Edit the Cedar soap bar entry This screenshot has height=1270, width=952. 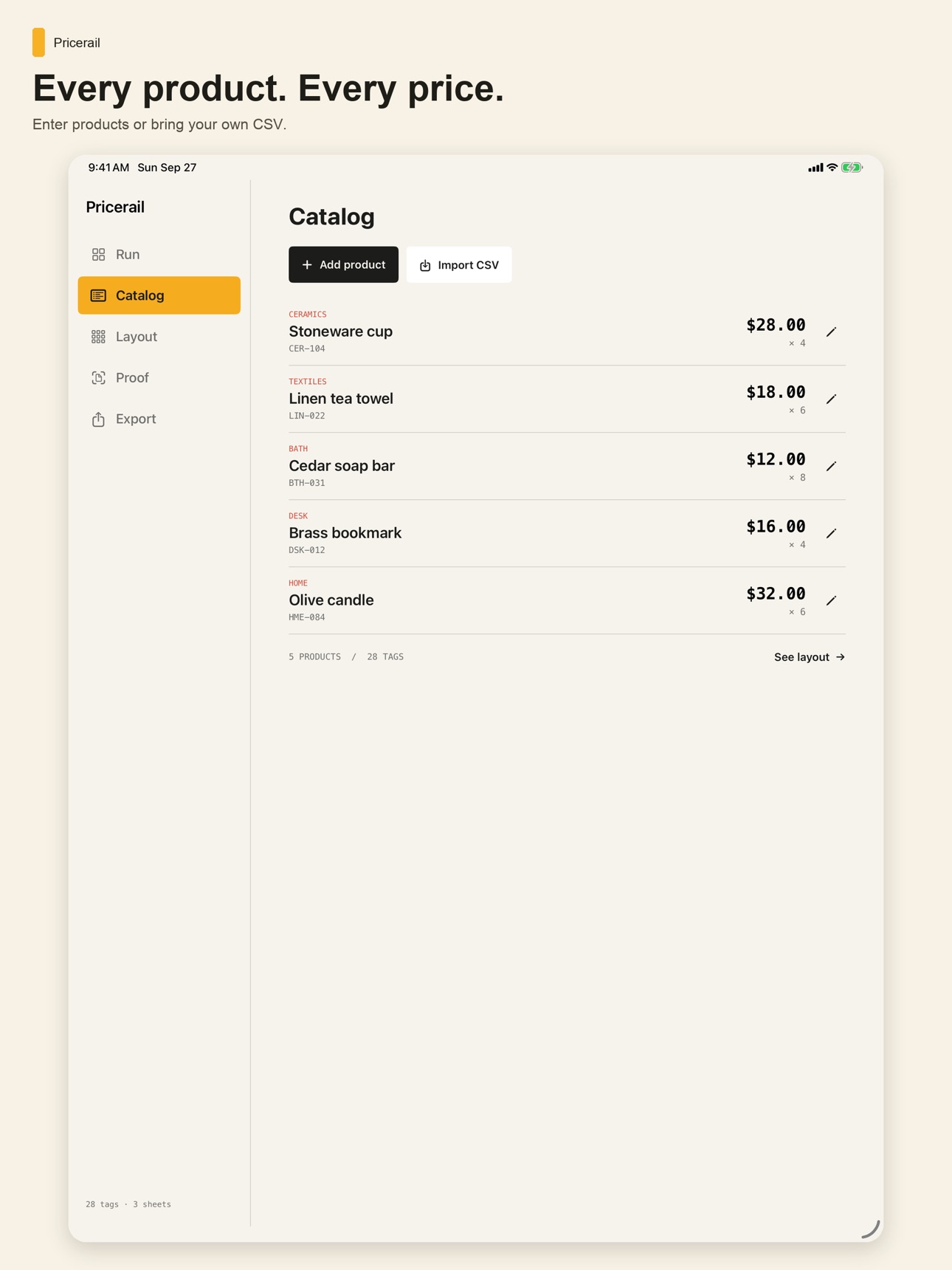tap(831, 467)
